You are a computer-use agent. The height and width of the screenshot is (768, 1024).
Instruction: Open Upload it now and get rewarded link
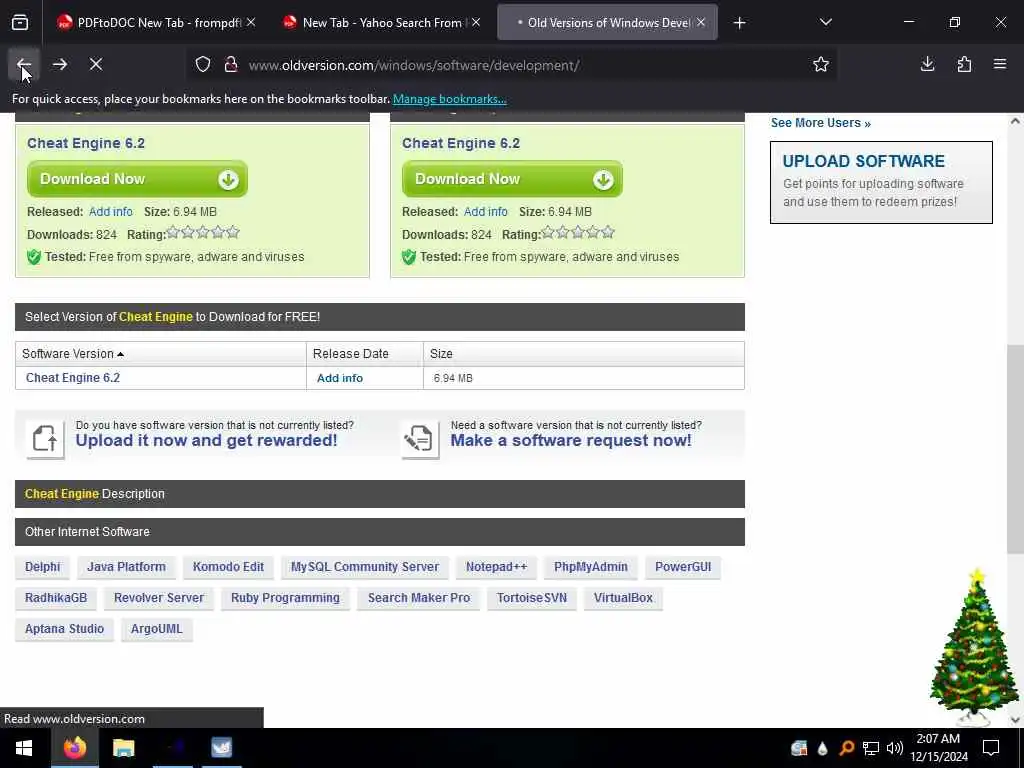pos(206,440)
